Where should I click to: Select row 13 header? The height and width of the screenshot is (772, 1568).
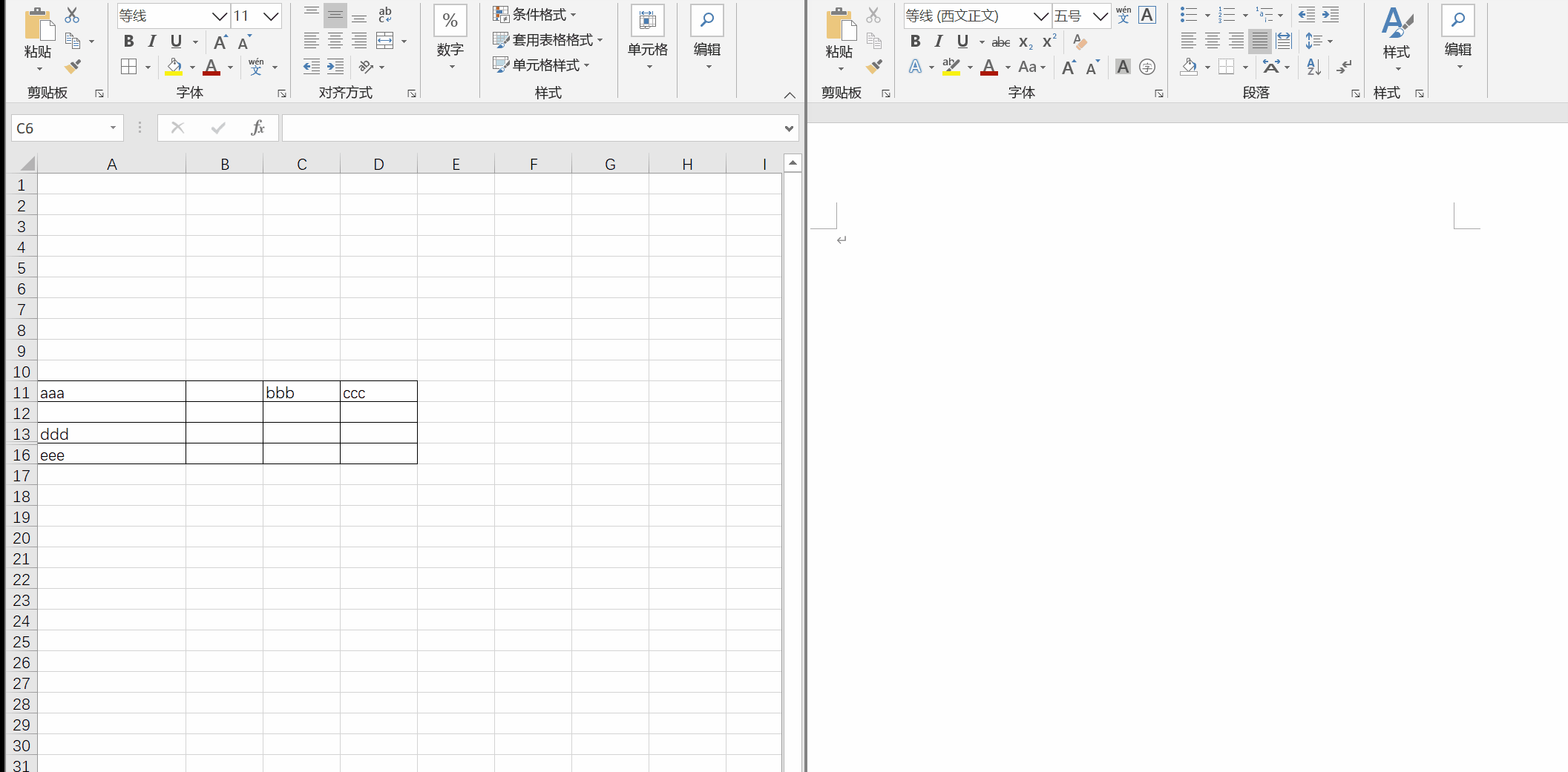pyautogui.click(x=22, y=434)
